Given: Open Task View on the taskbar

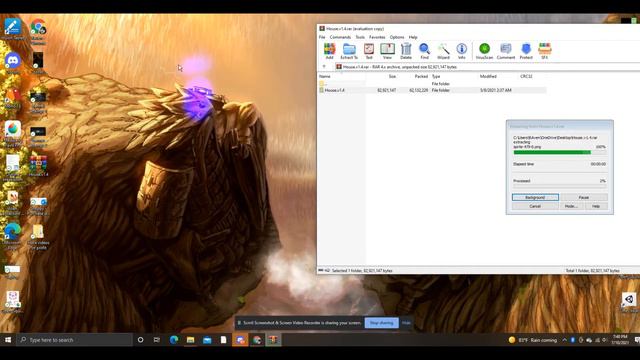Looking at the screenshot, I should click(157, 340).
